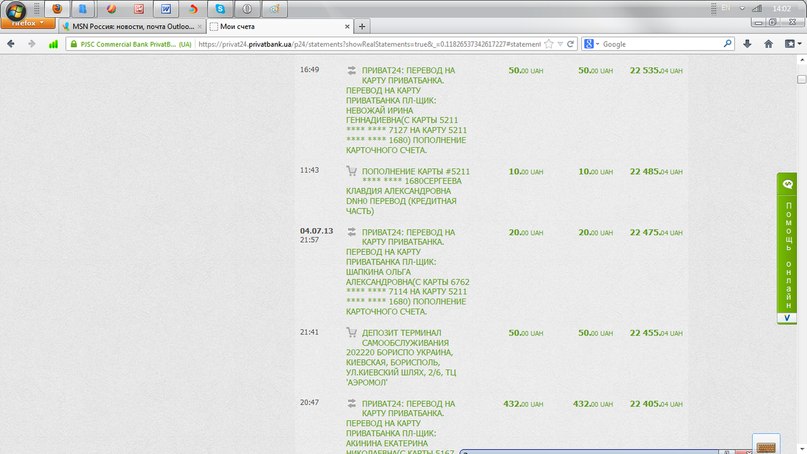Click into the Google search box
807x454 pixels.
[x=661, y=44]
